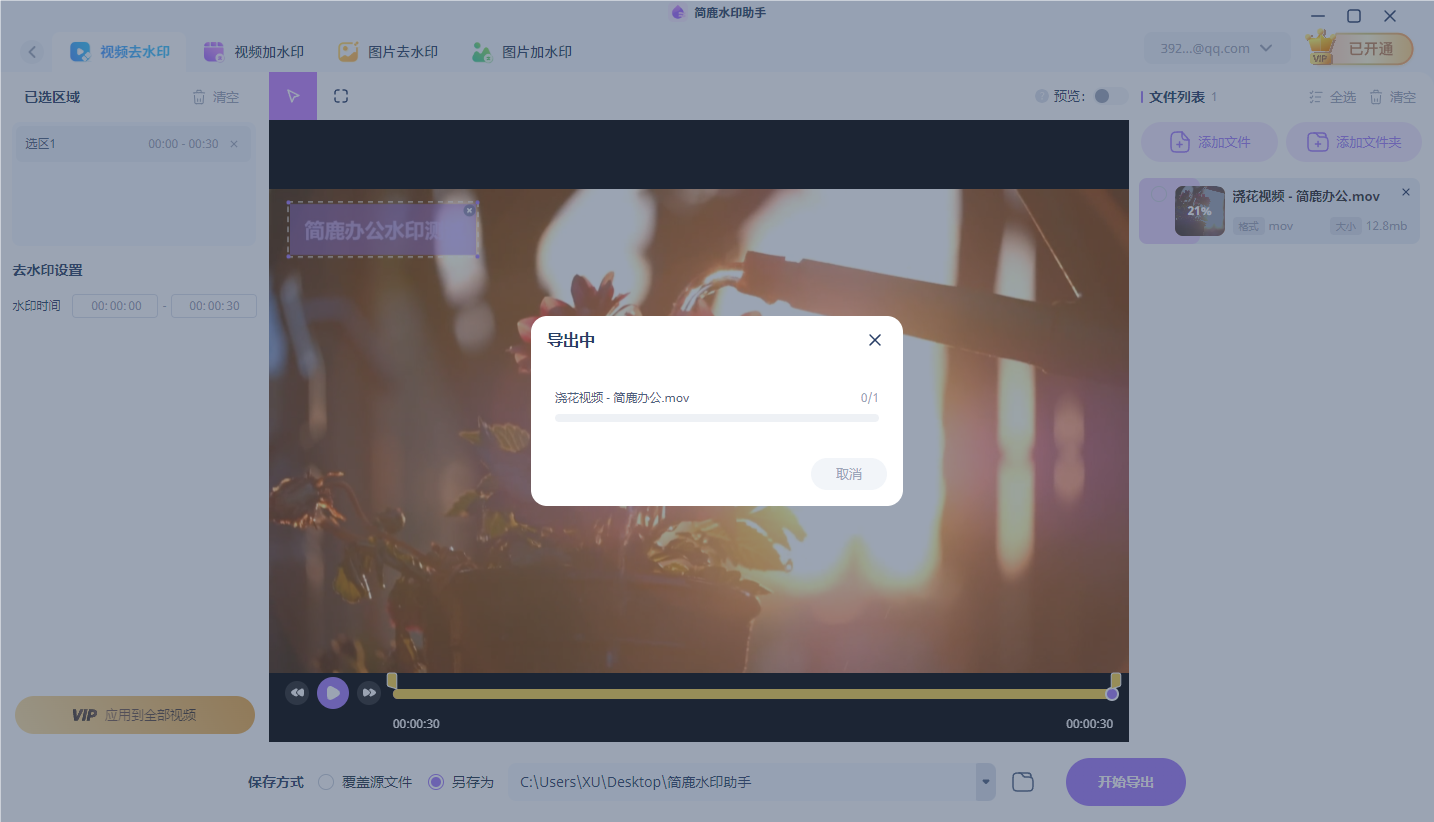Open the 392...@qq.com account dropdown
Viewport: 1434px width, 822px height.
[1216, 47]
